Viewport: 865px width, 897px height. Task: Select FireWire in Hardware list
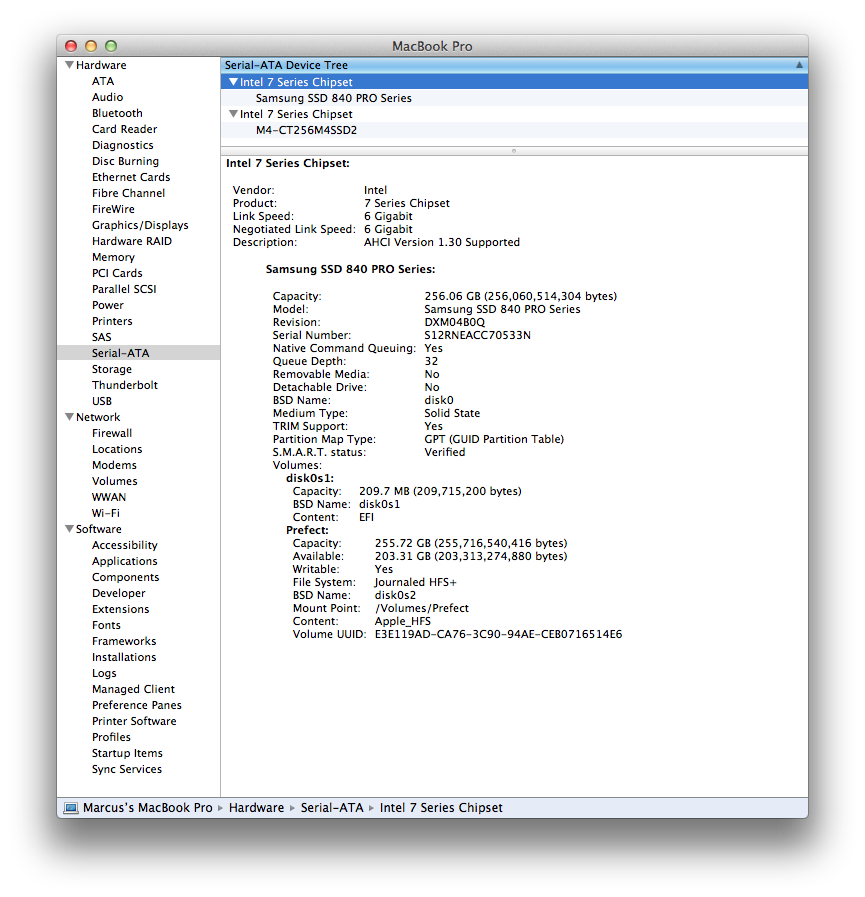pyautogui.click(x=113, y=209)
